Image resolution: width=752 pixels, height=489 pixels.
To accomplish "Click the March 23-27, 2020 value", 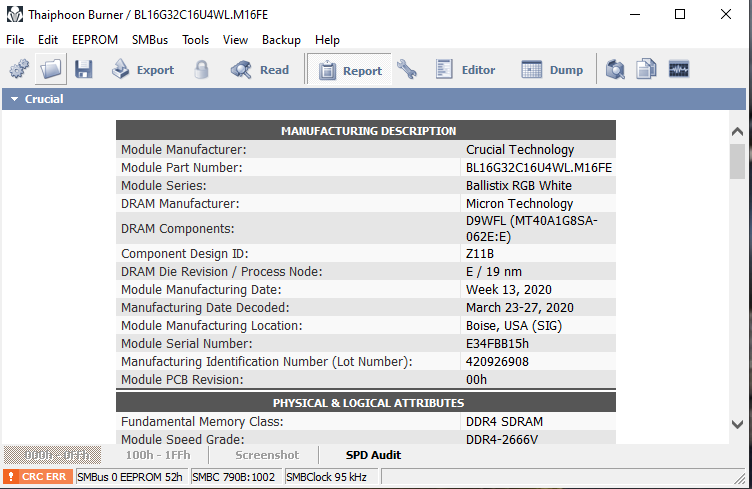I will 519,308.
